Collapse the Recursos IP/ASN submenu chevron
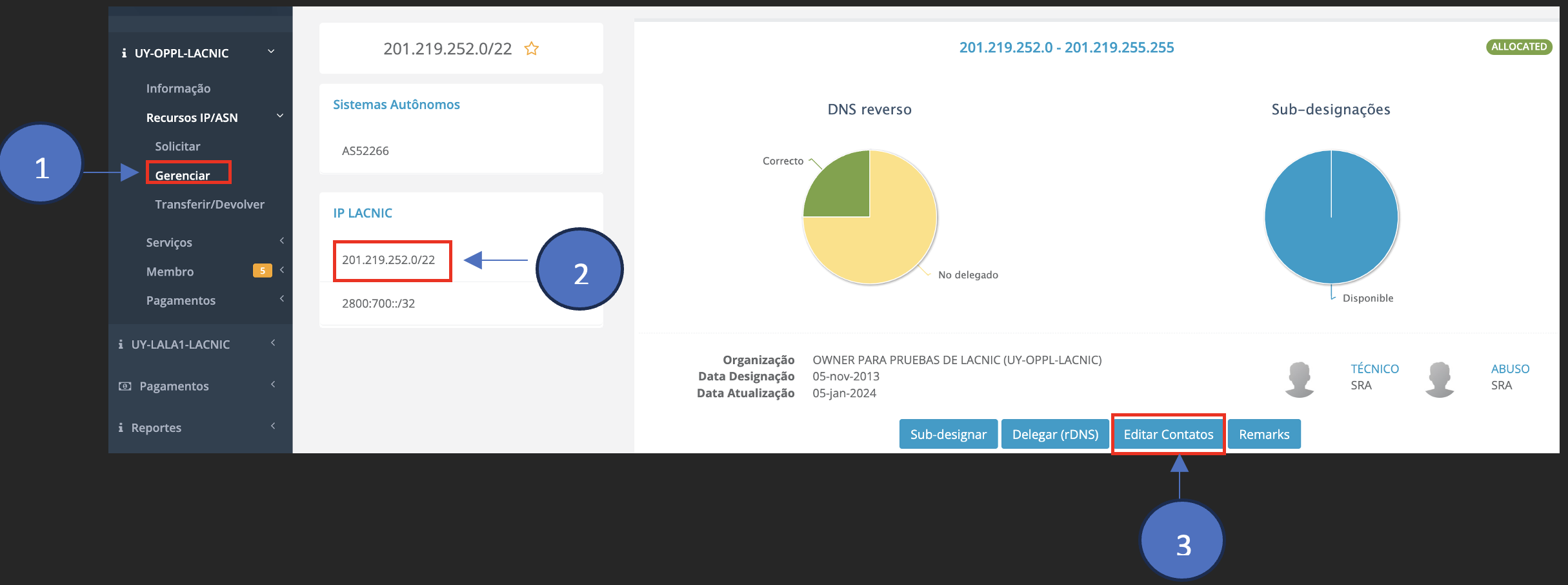The image size is (1568, 585). coord(280,116)
